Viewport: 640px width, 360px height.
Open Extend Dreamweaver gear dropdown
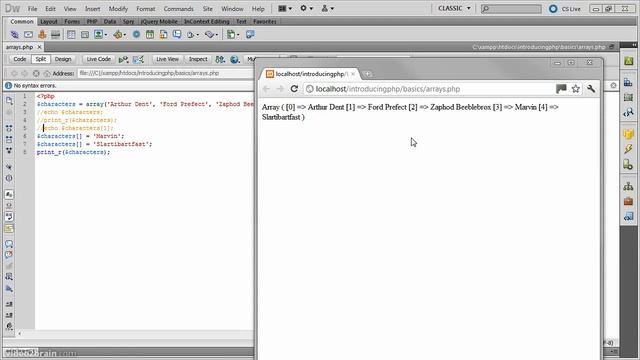307,8
